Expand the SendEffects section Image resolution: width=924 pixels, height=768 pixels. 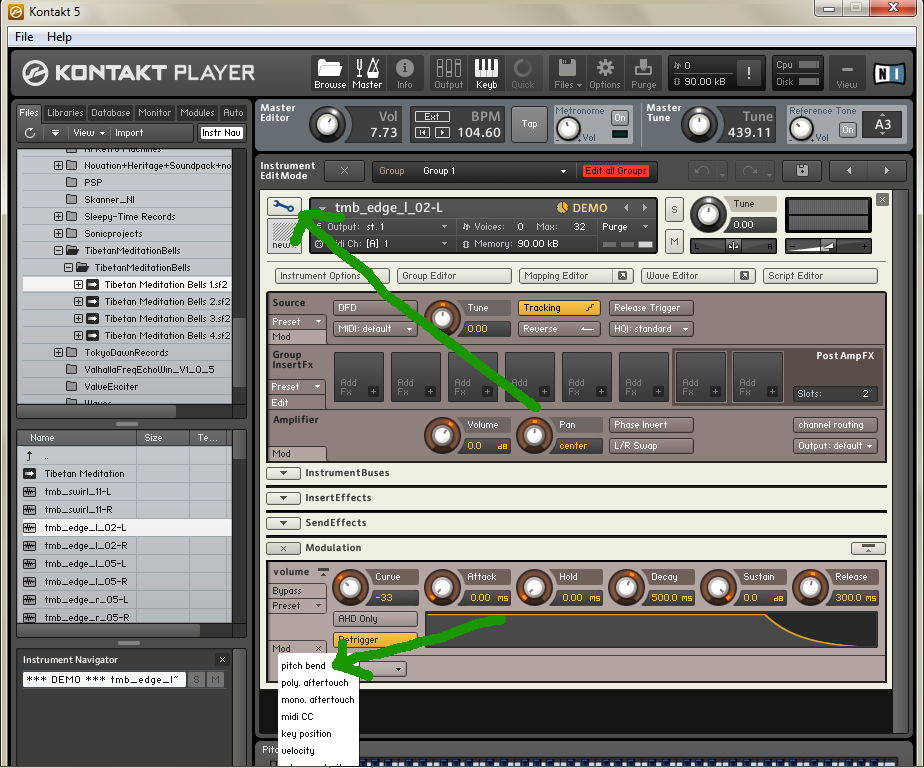[x=283, y=523]
